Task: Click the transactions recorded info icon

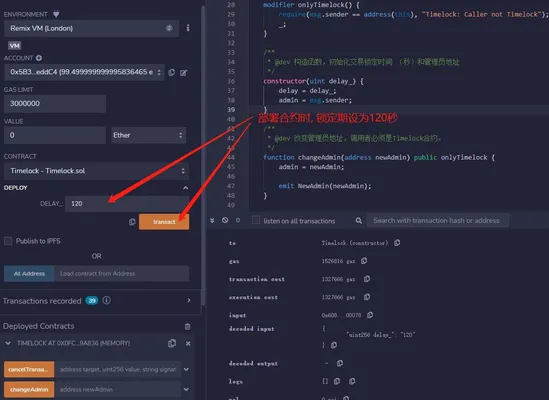Action: coord(107,301)
